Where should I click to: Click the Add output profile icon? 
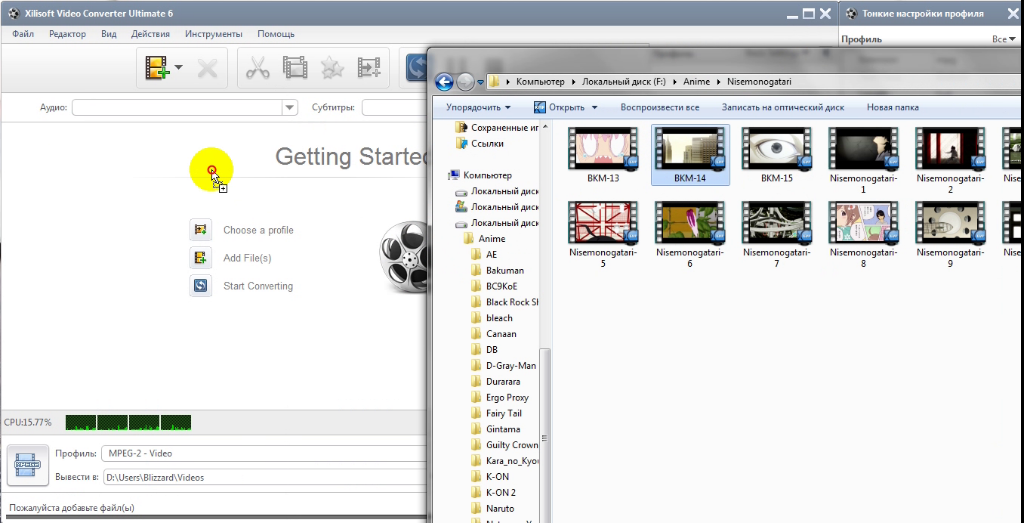pos(369,67)
